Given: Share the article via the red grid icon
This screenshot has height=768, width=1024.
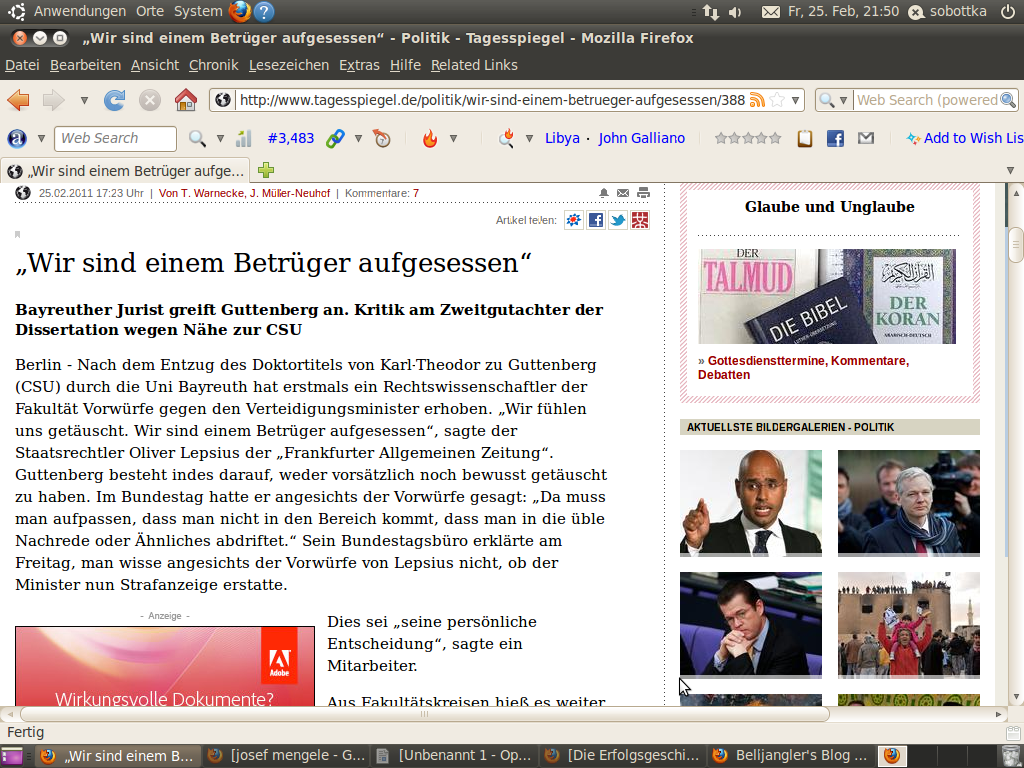Looking at the screenshot, I should point(640,220).
